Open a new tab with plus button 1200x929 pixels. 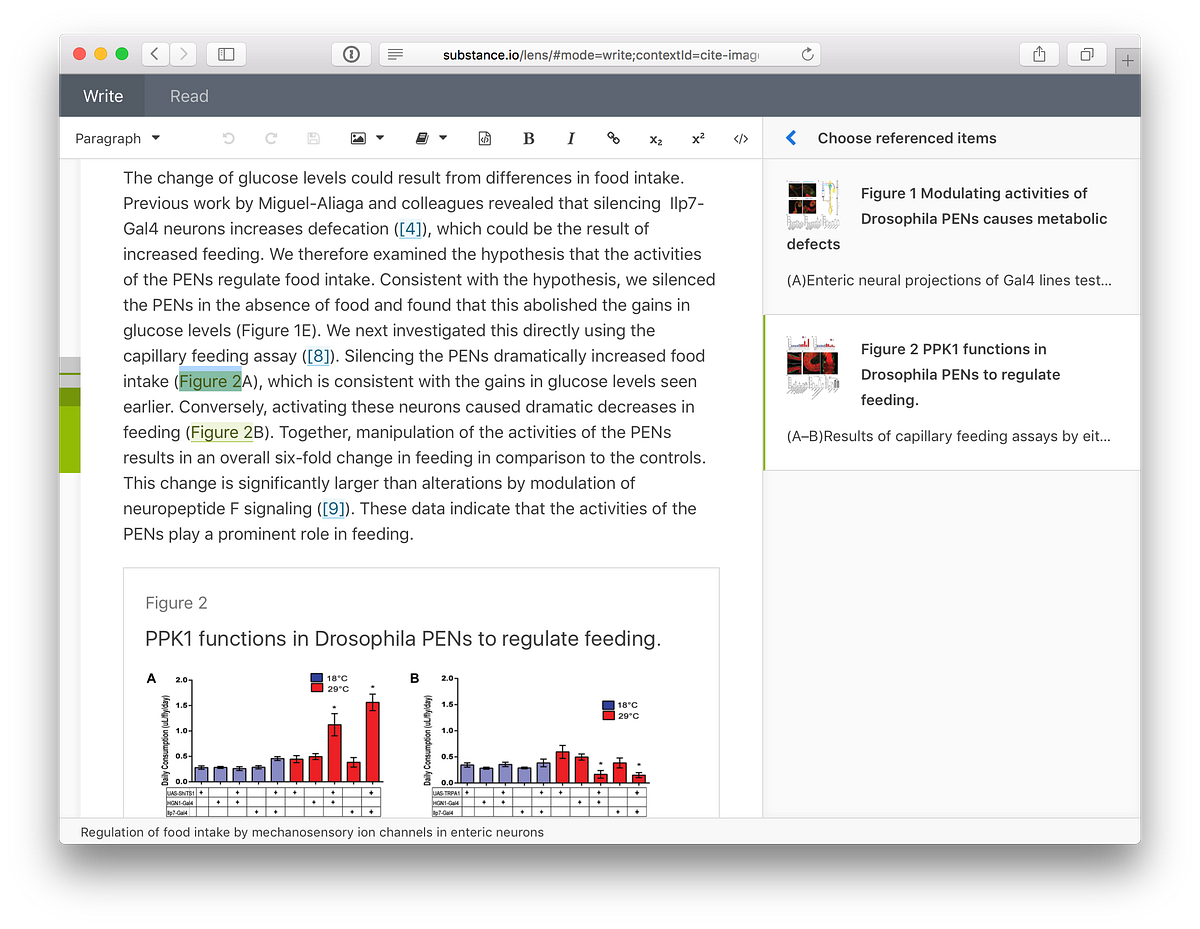[1128, 61]
